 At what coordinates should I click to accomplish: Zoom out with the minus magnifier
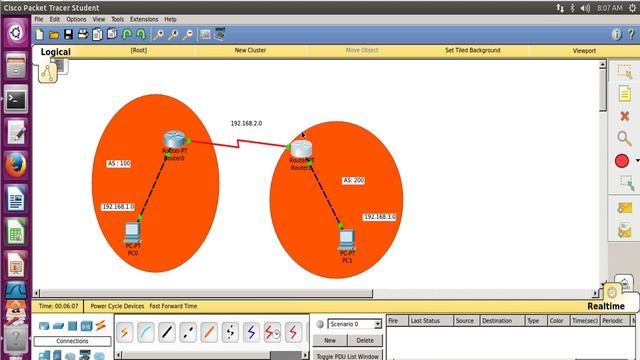tap(188, 35)
